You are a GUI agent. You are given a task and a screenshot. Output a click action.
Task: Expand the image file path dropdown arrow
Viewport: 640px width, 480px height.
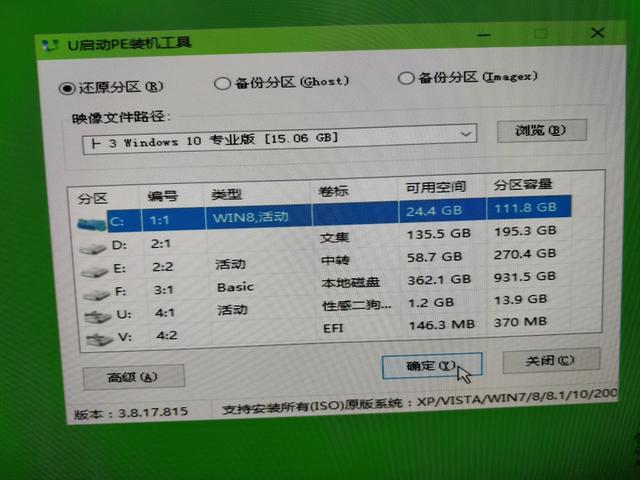pos(465,134)
